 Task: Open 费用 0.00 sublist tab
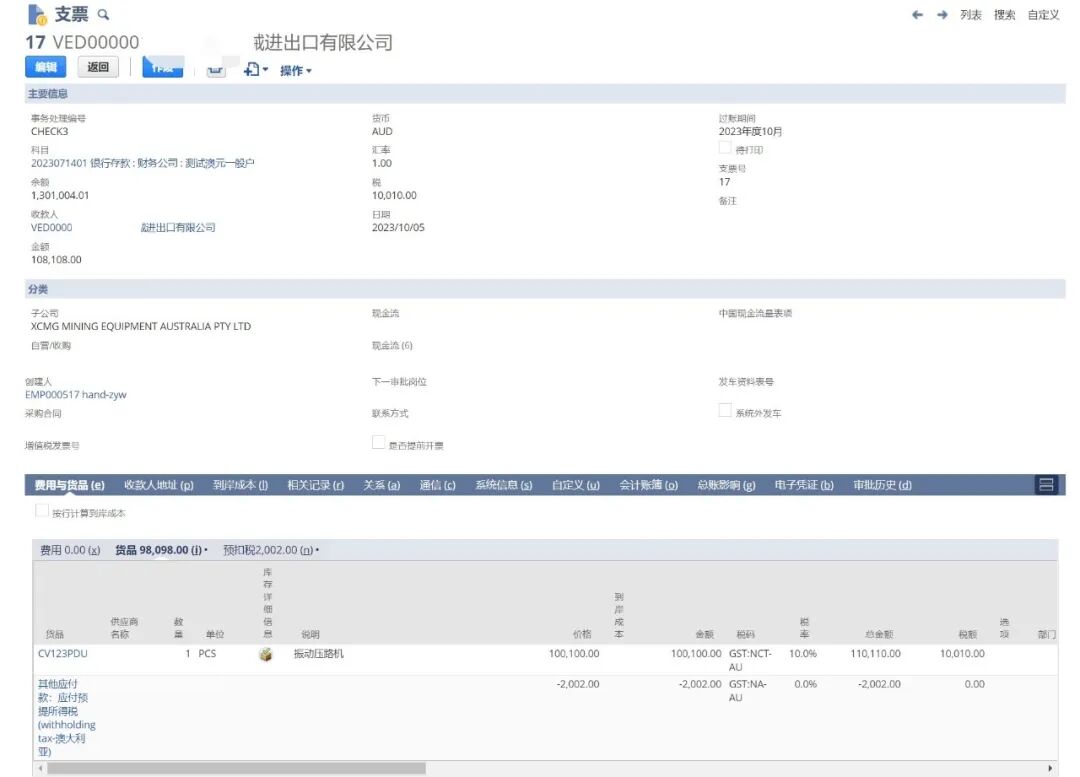click(70, 550)
